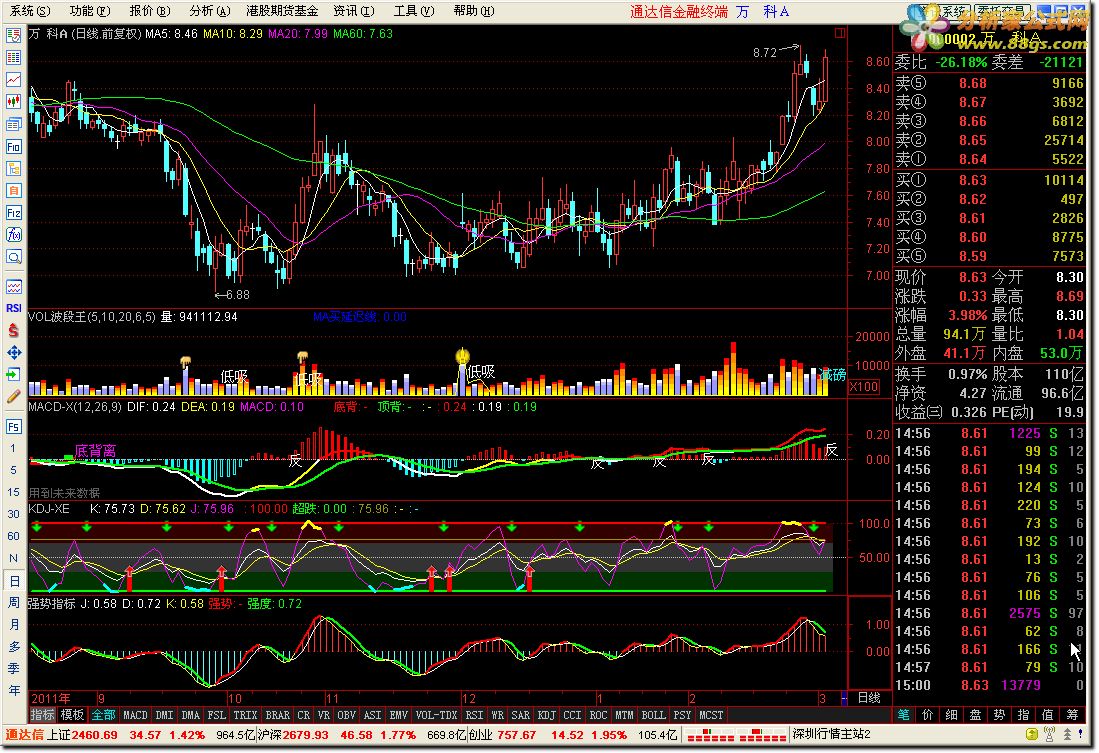
Task: Switch to 5-minute period
Action: coord(13,470)
